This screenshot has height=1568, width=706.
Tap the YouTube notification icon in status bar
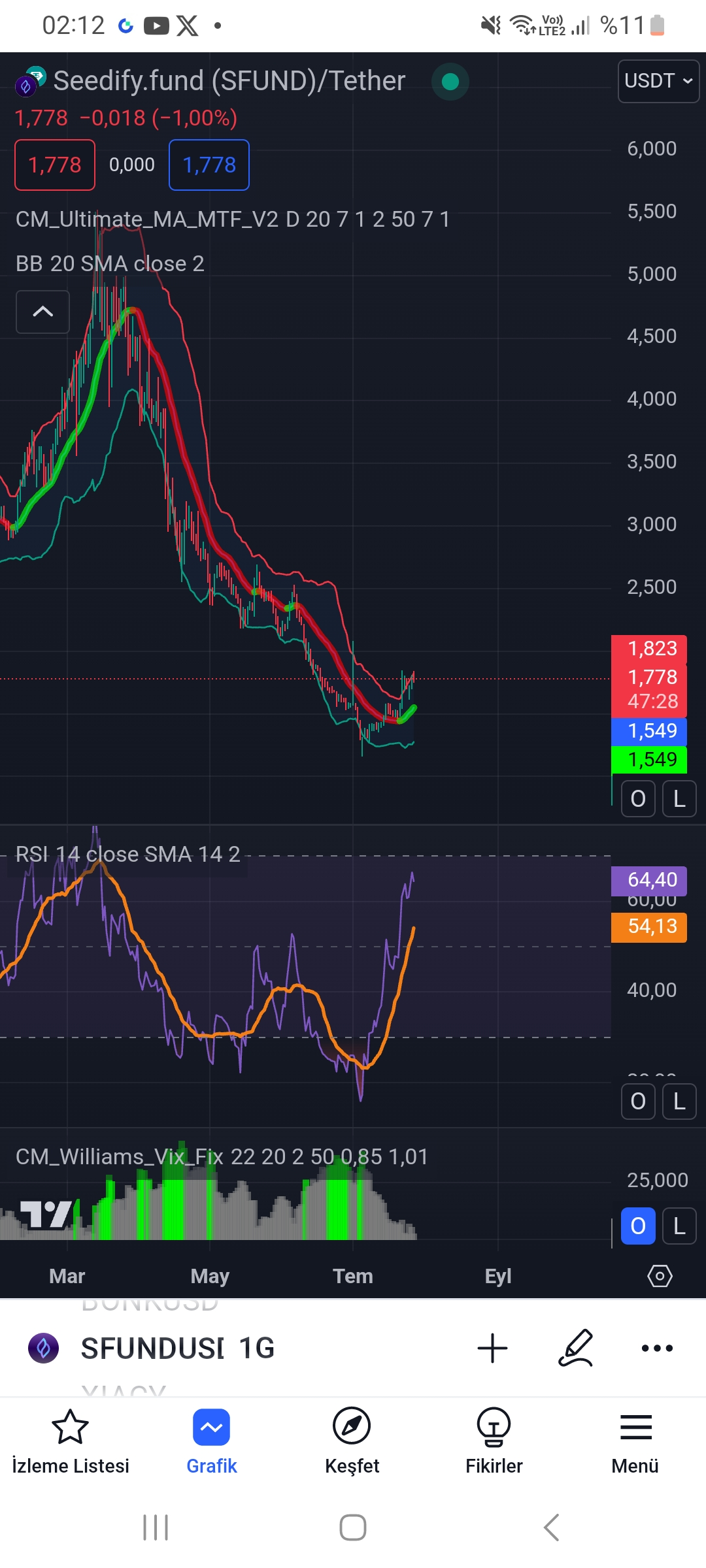(156, 26)
